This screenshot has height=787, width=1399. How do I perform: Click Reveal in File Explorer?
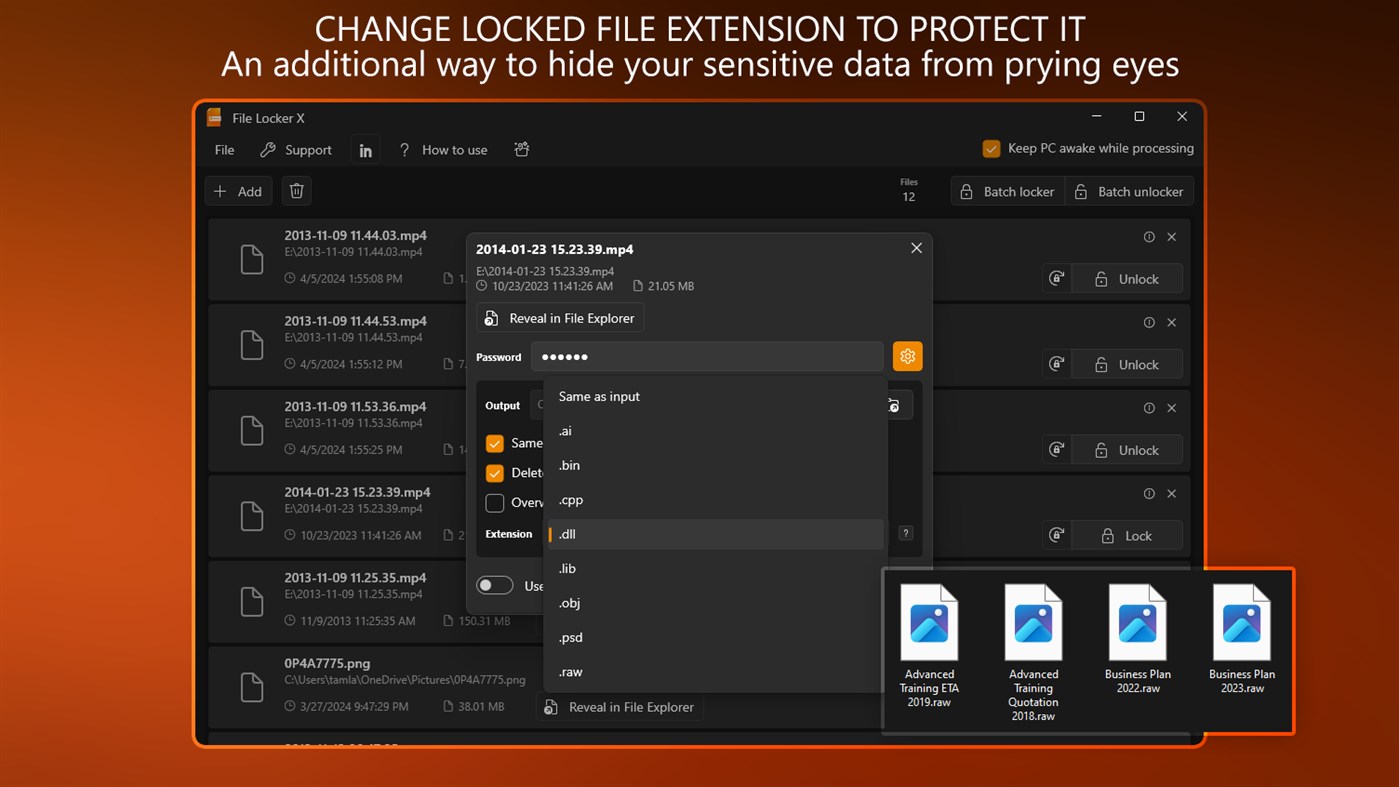(559, 317)
